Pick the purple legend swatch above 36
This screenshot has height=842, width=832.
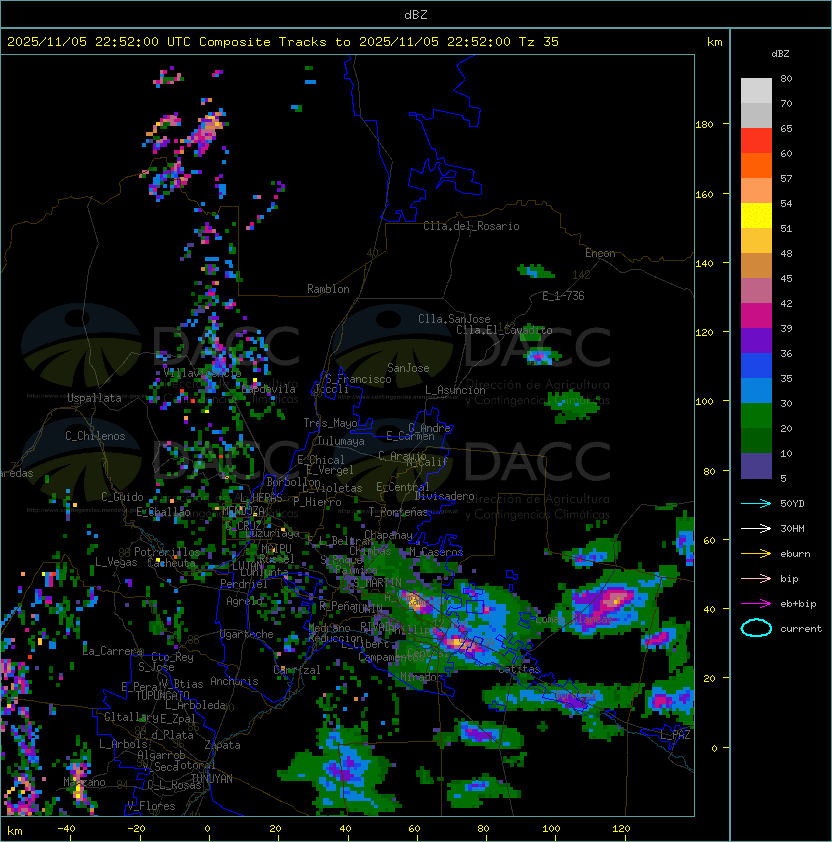coord(756,340)
